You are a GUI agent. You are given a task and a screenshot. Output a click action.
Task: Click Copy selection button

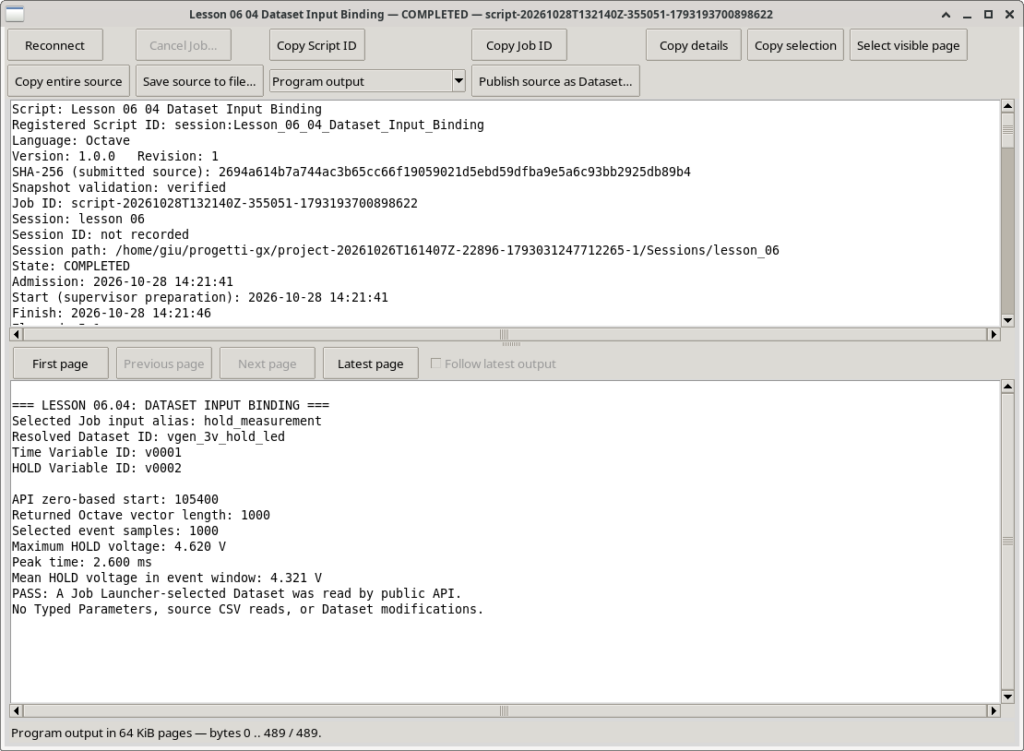click(795, 45)
